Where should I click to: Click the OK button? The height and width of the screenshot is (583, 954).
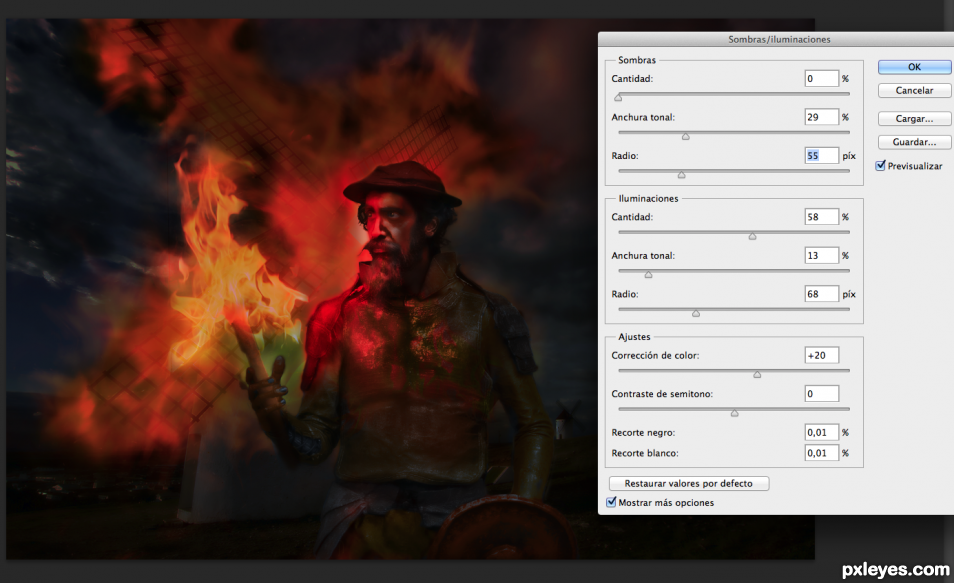pos(914,67)
